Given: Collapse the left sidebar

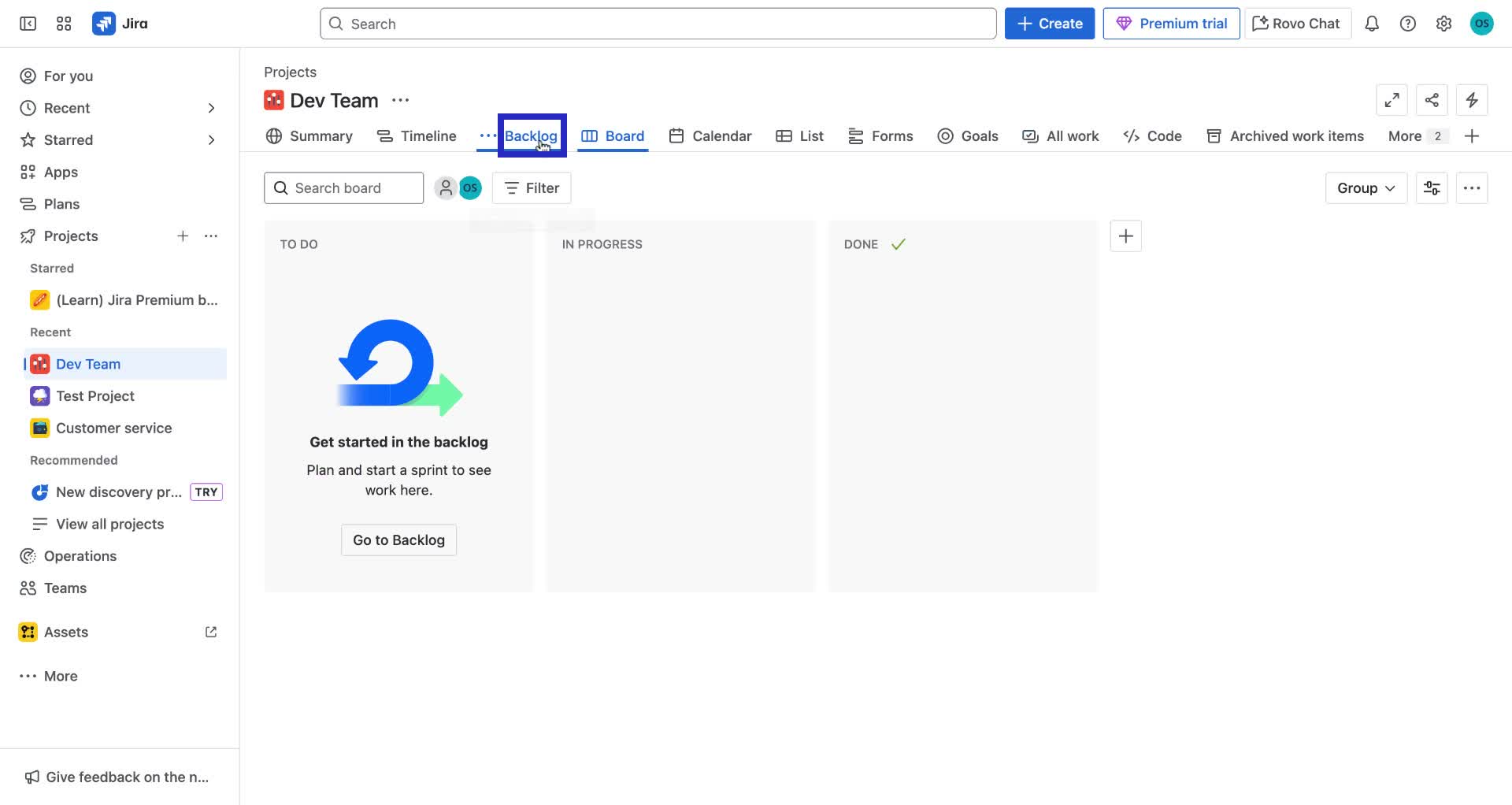Looking at the screenshot, I should (x=27, y=23).
